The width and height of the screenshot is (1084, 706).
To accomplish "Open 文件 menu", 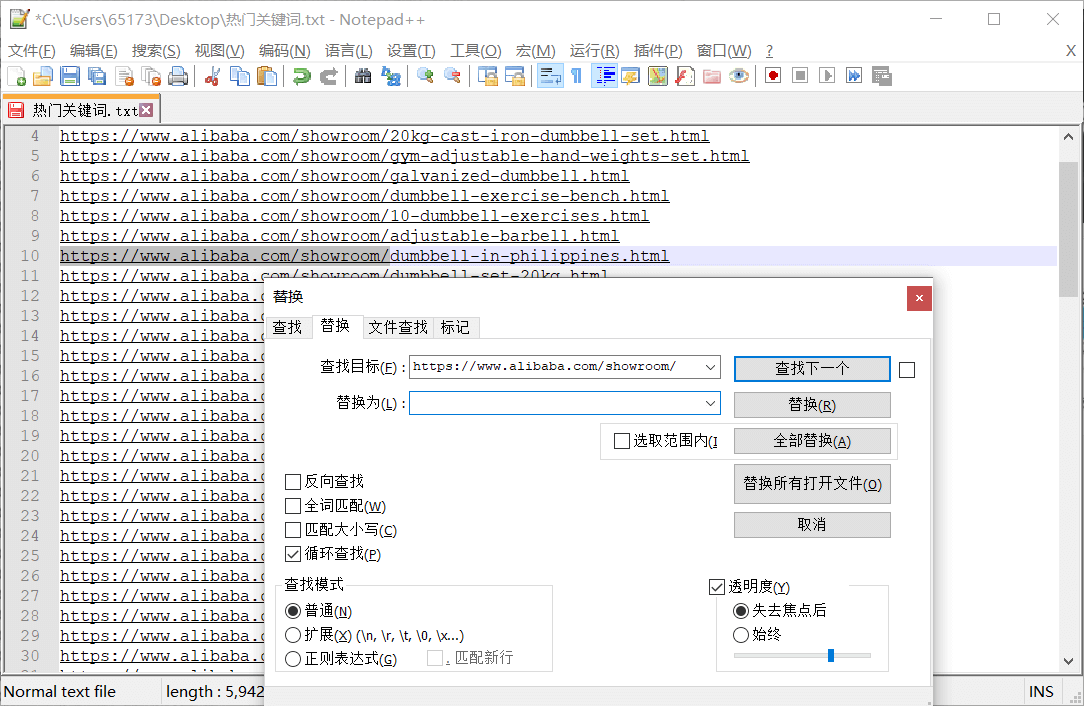I will coord(32,51).
